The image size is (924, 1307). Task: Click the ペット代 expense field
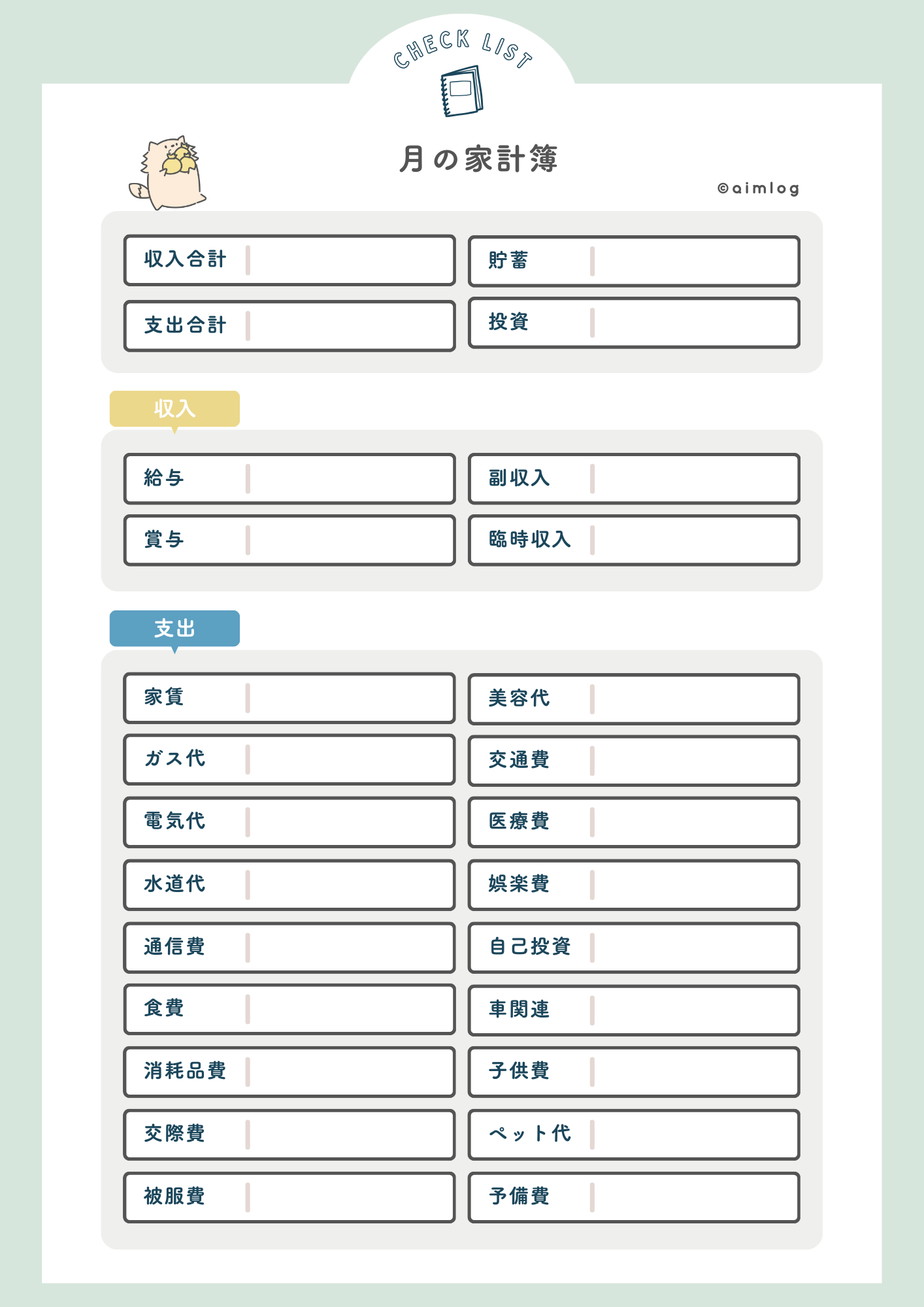(x=694, y=1134)
